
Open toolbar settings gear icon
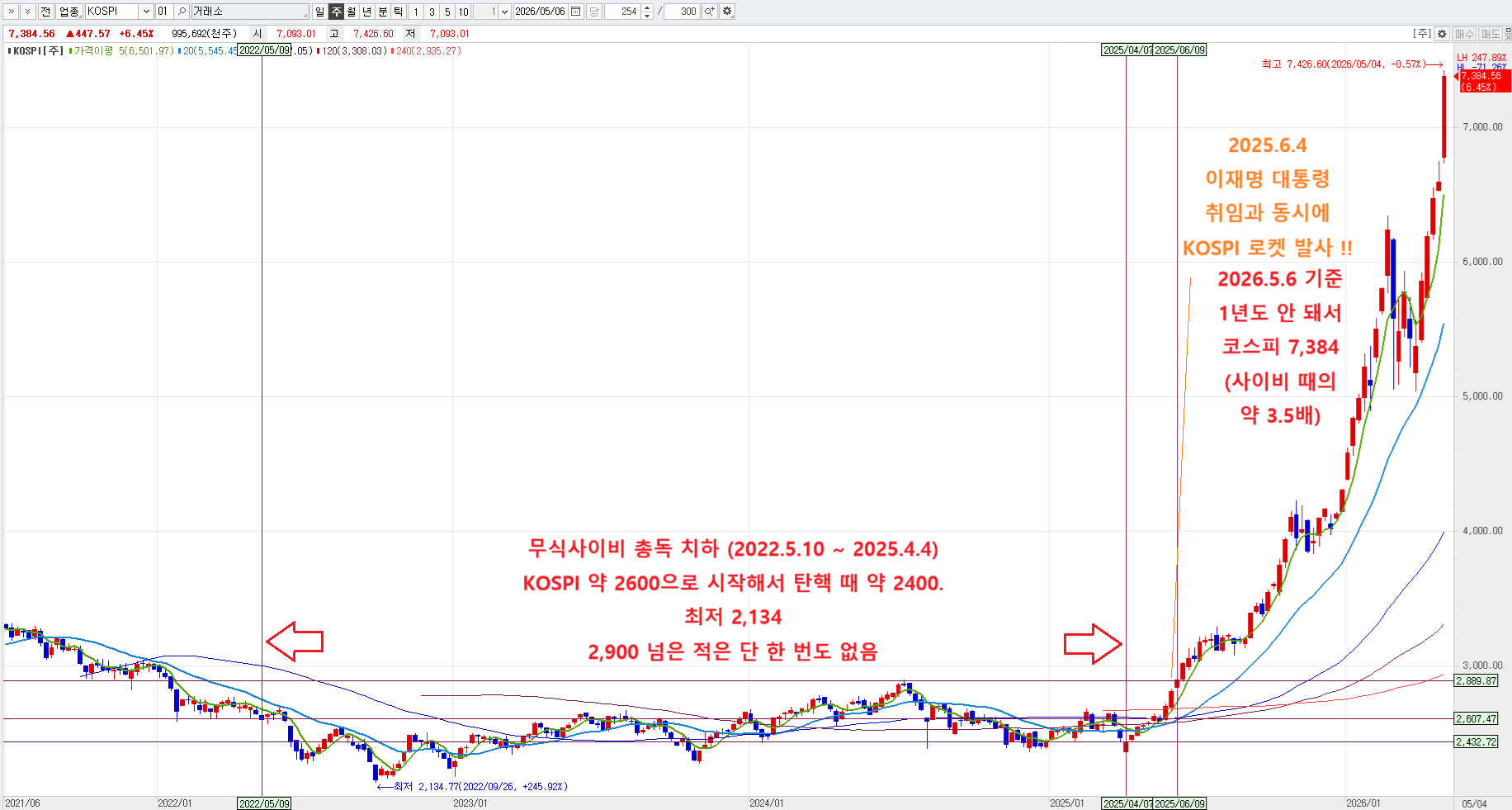click(727, 12)
